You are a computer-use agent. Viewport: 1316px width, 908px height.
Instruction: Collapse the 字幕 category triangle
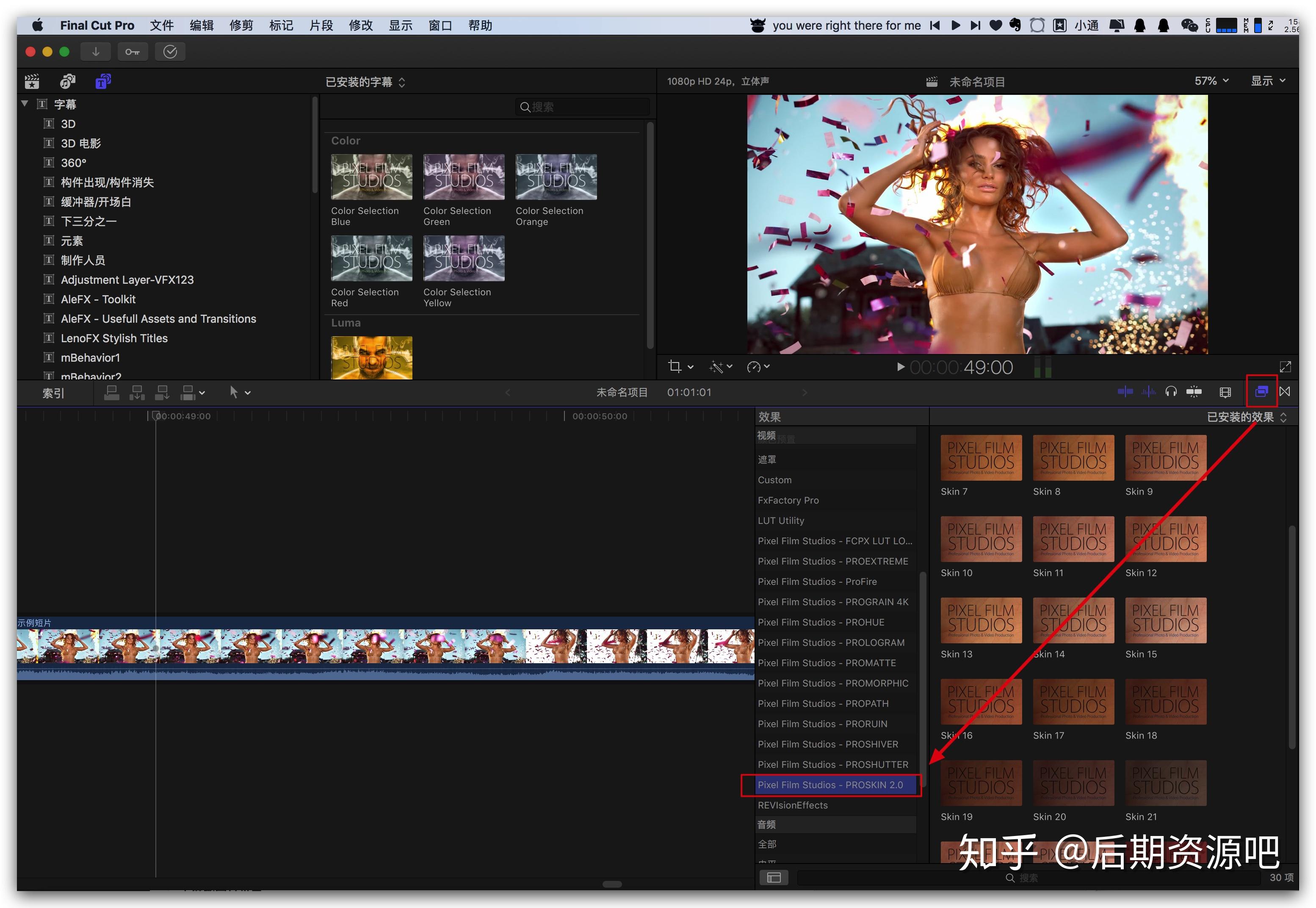tap(24, 103)
